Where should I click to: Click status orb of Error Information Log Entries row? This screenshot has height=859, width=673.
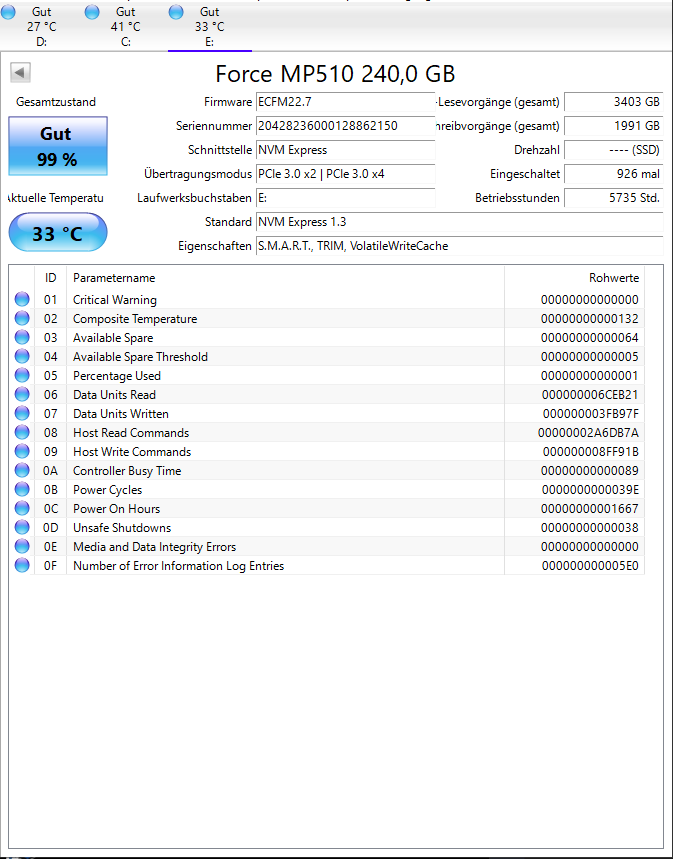pyautogui.click(x=22, y=565)
